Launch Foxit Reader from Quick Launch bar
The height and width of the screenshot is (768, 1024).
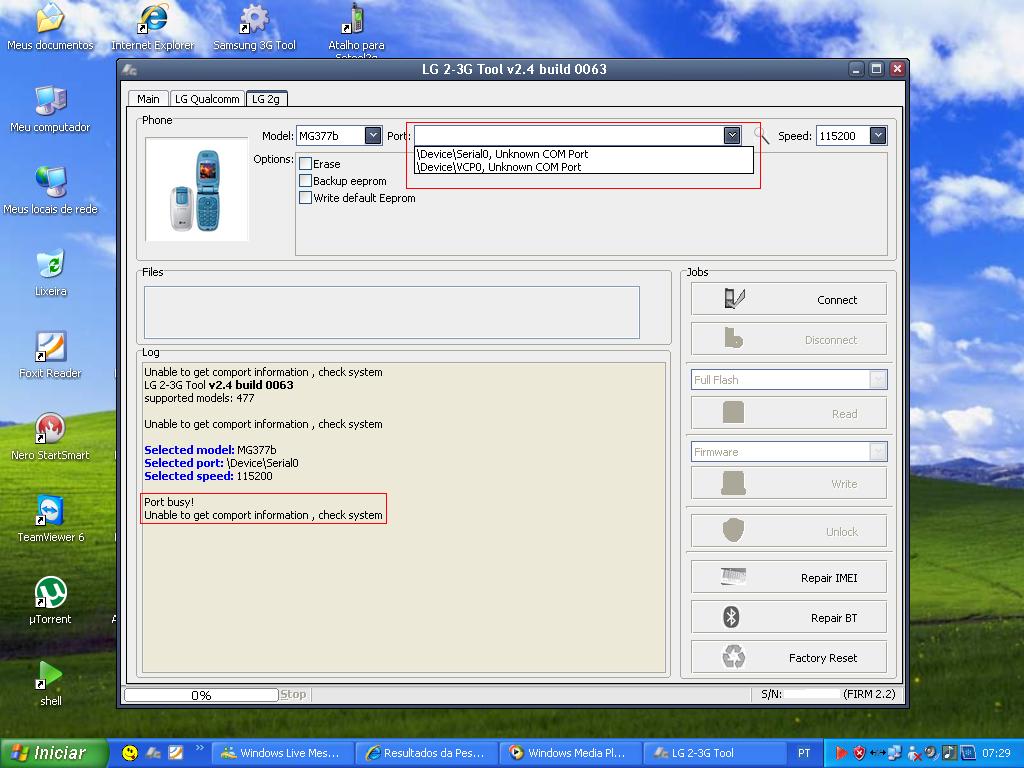(176, 753)
